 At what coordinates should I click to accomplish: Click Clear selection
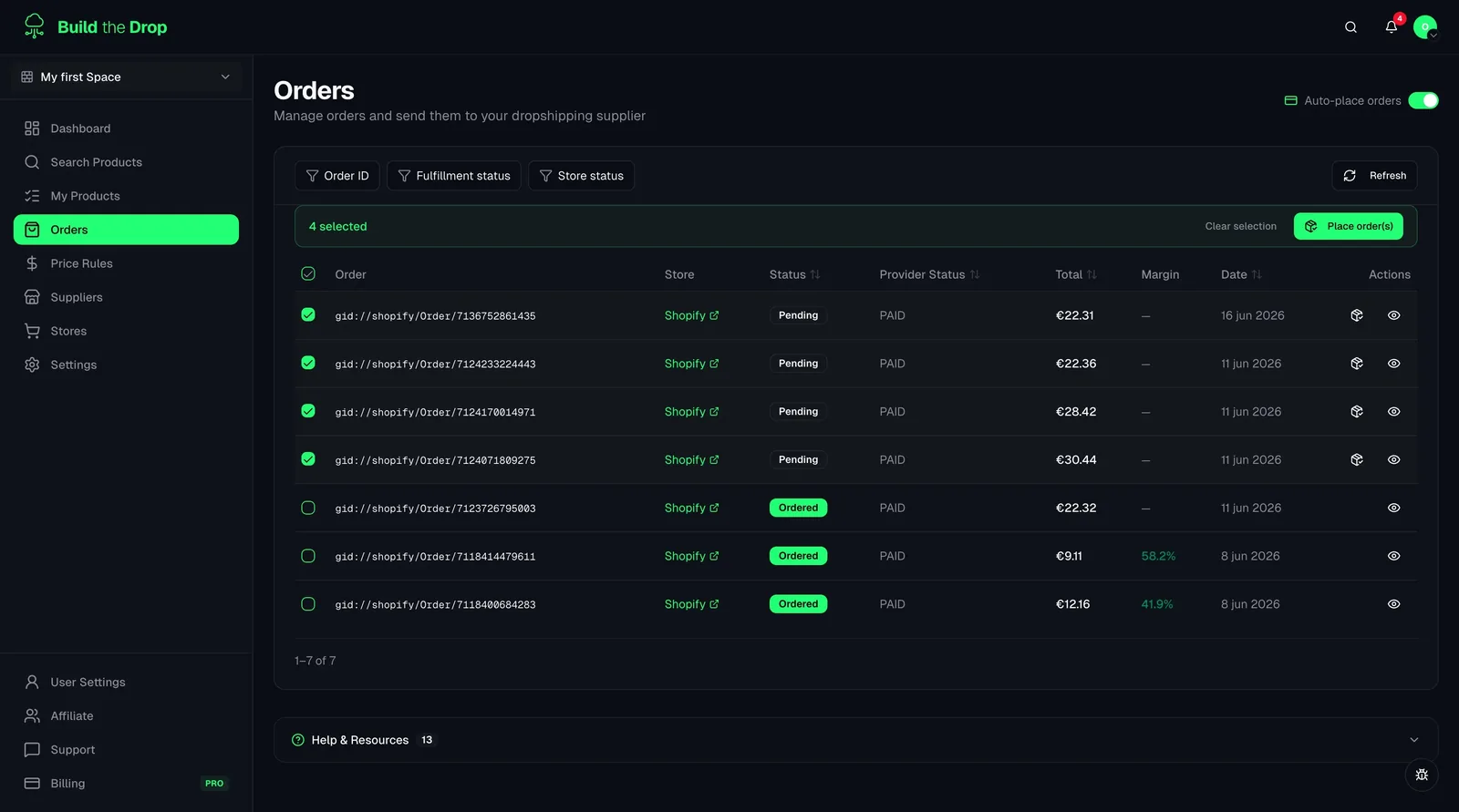tap(1241, 226)
